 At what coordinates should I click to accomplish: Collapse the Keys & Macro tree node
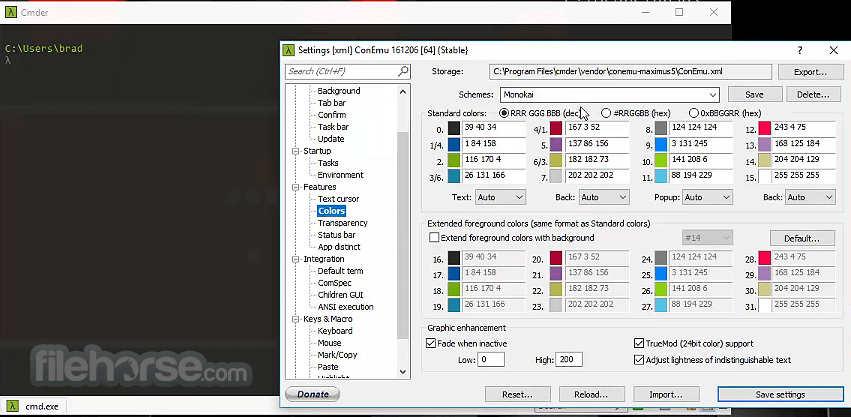(296, 319)
